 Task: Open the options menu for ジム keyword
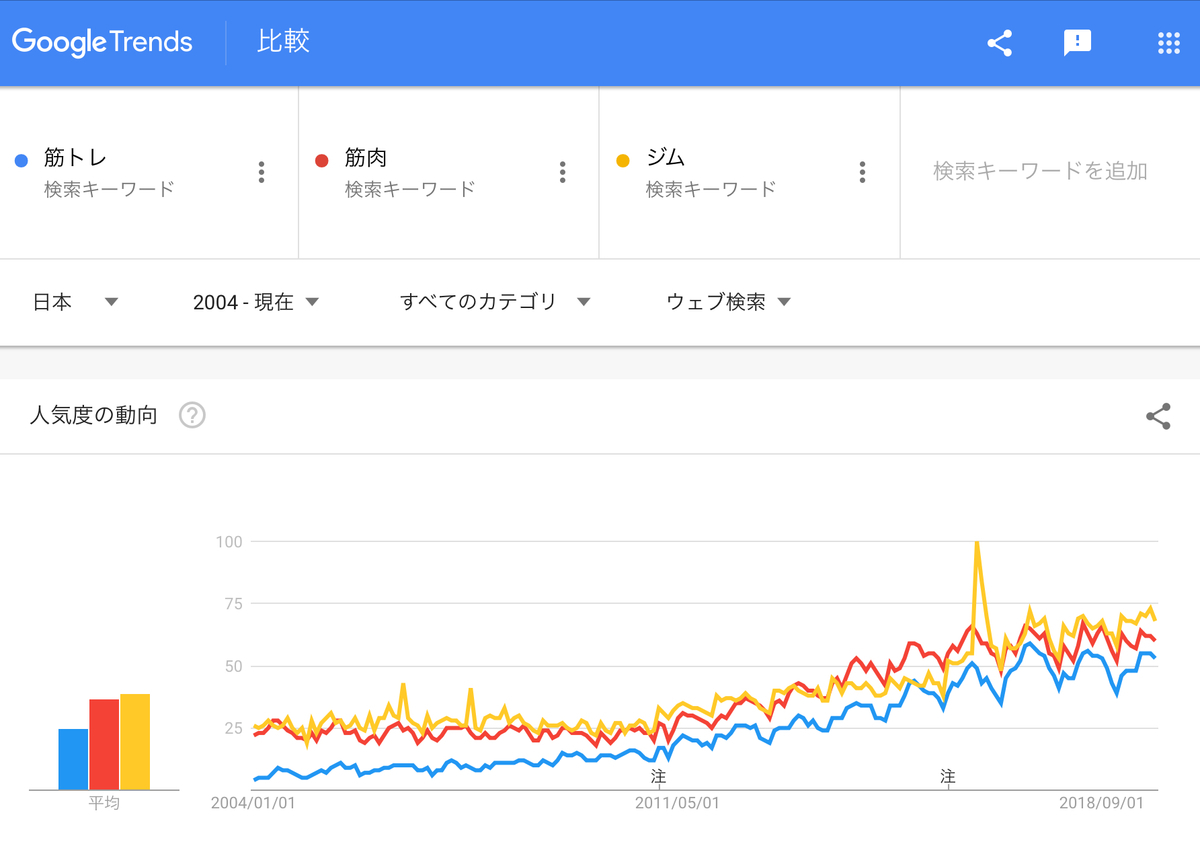point(862,172)
